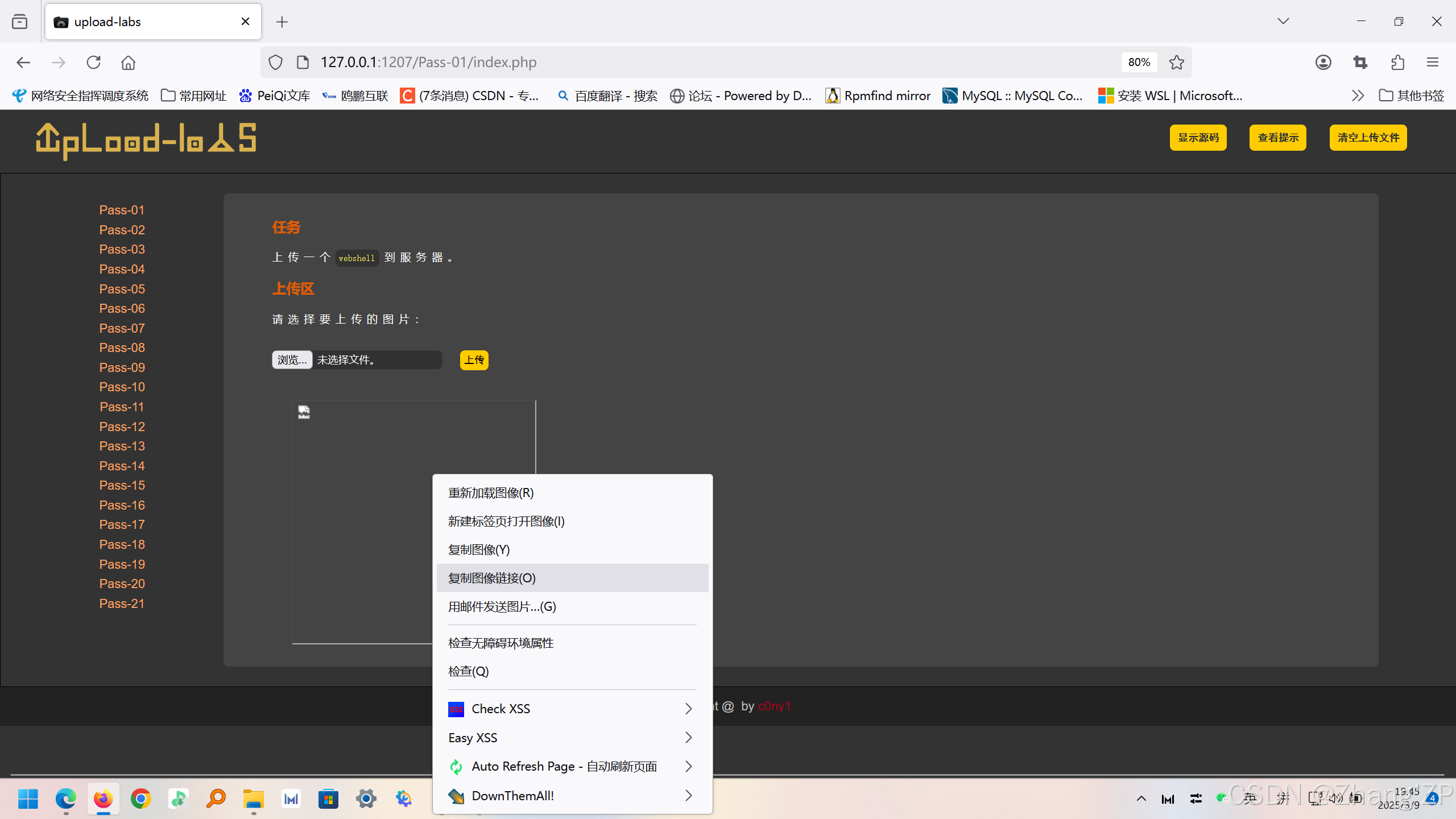Image resolution: width=1456 pixels, height=819 pixels.
Task: Open the Firefox account icon
Action: click(x=1323, y=63)
